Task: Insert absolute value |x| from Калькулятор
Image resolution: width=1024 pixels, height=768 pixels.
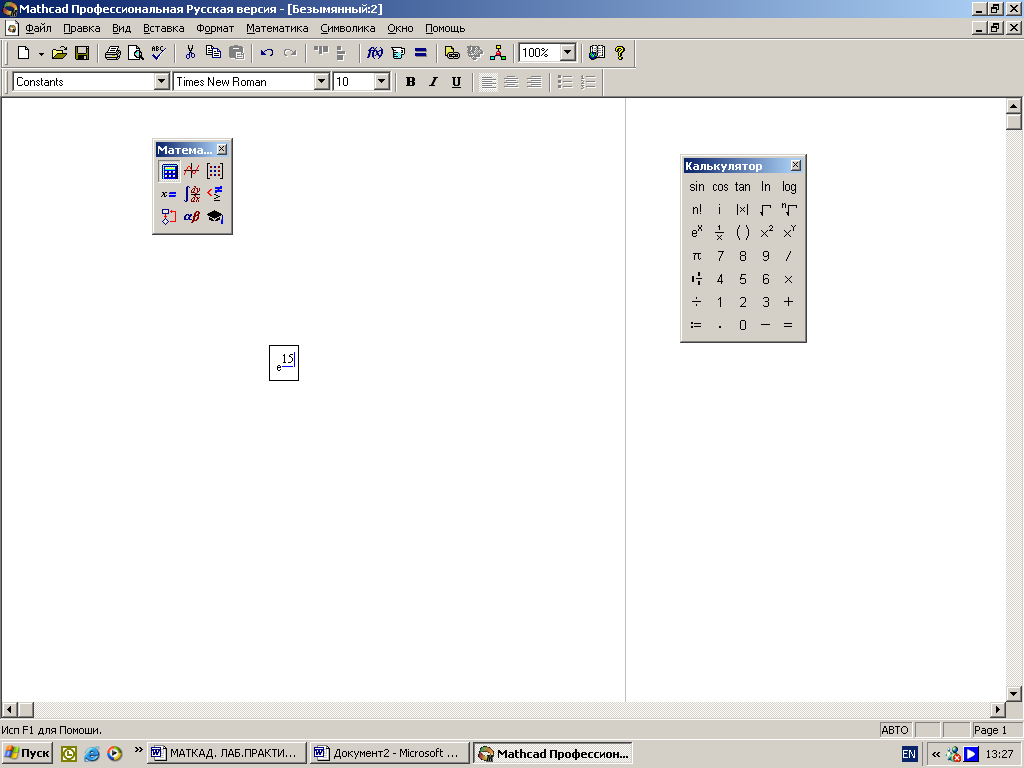Action: click(x=743, y=210)
